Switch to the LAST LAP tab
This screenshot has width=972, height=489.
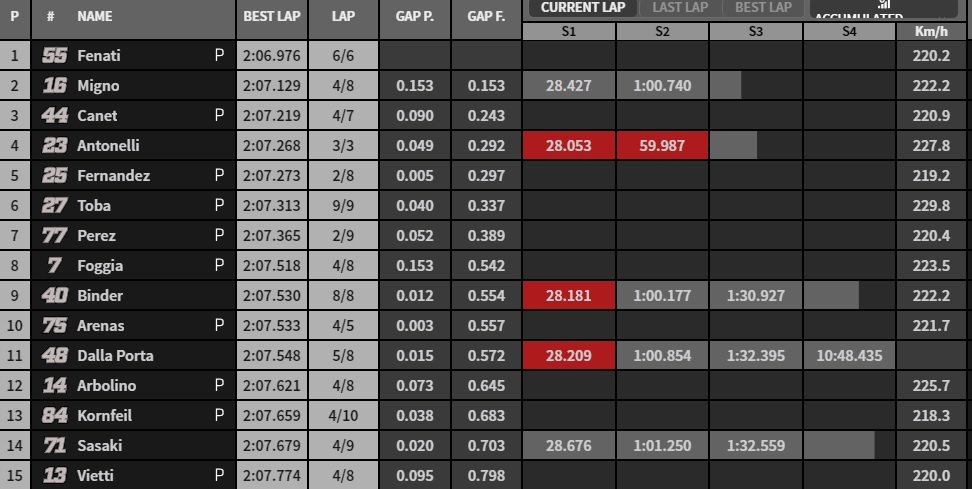point(680,8)
